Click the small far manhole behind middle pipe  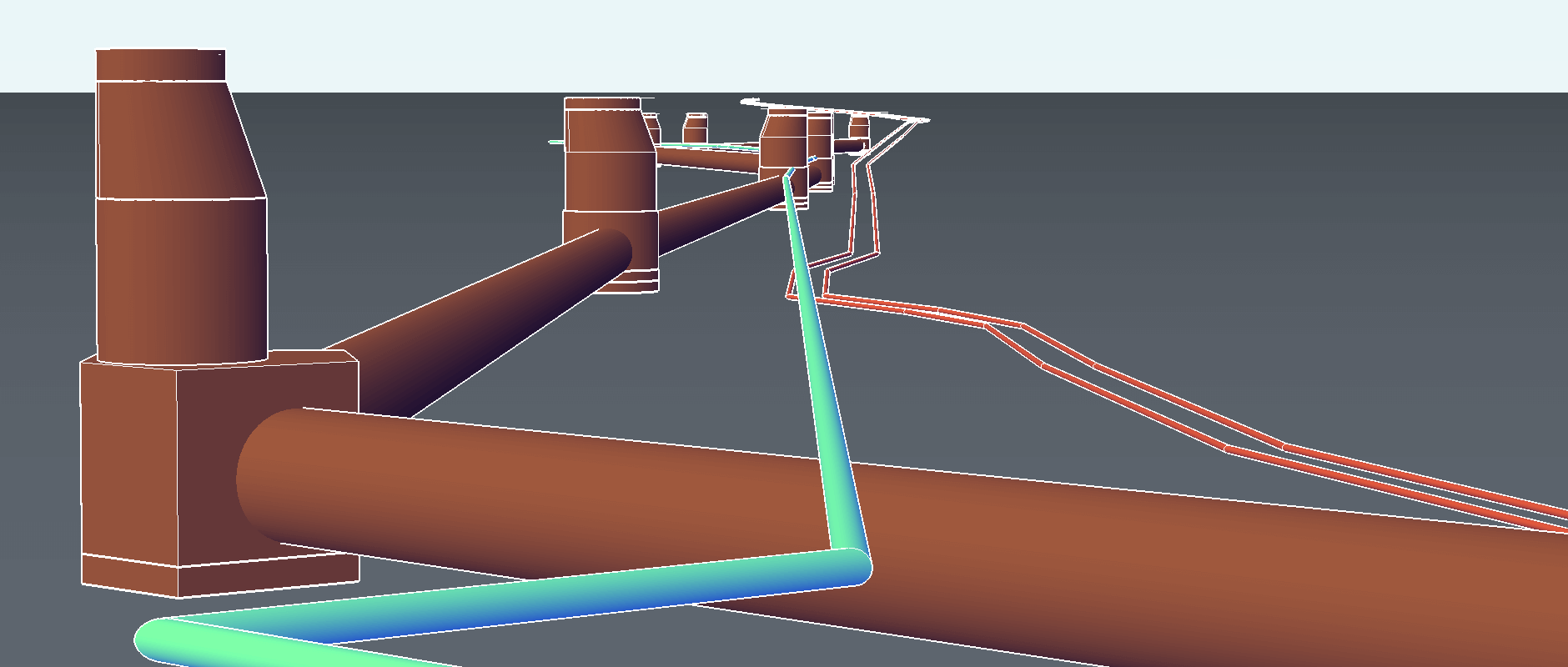pos(695,130)
